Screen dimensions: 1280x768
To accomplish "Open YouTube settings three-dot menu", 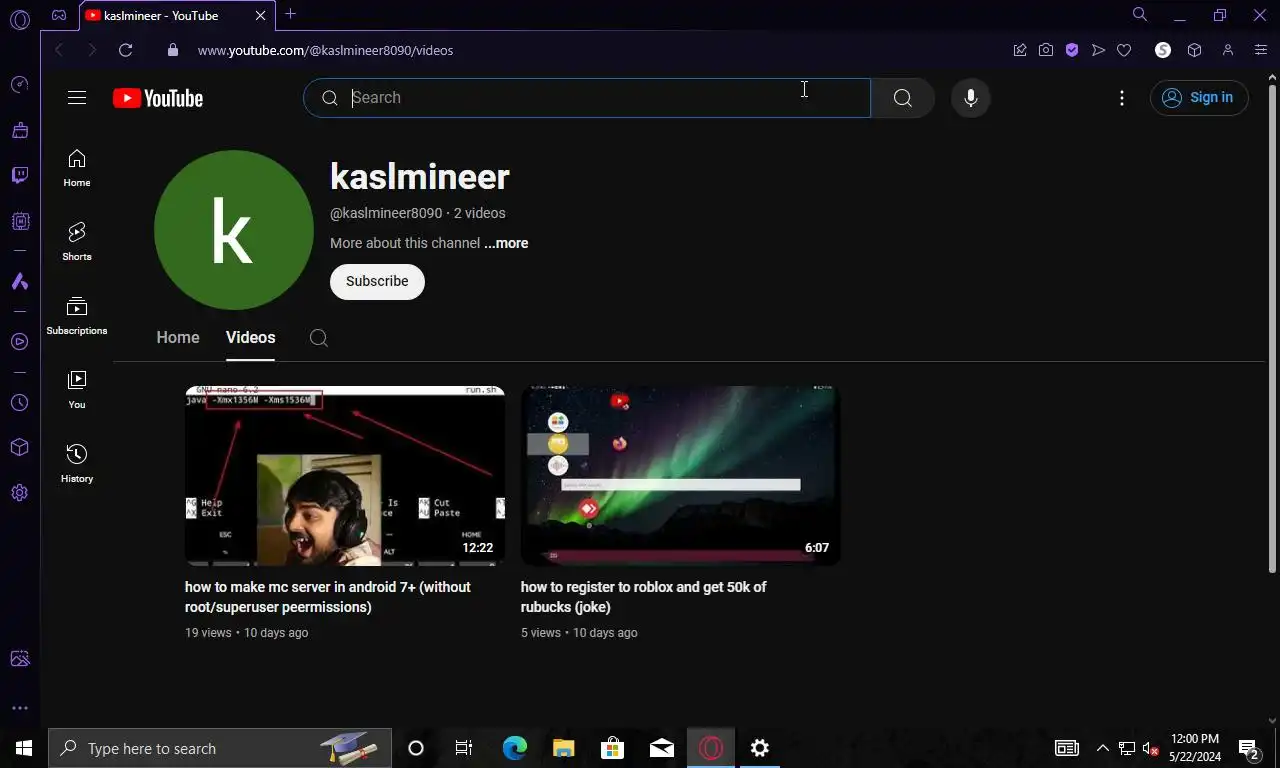I will click(1122, 98).
